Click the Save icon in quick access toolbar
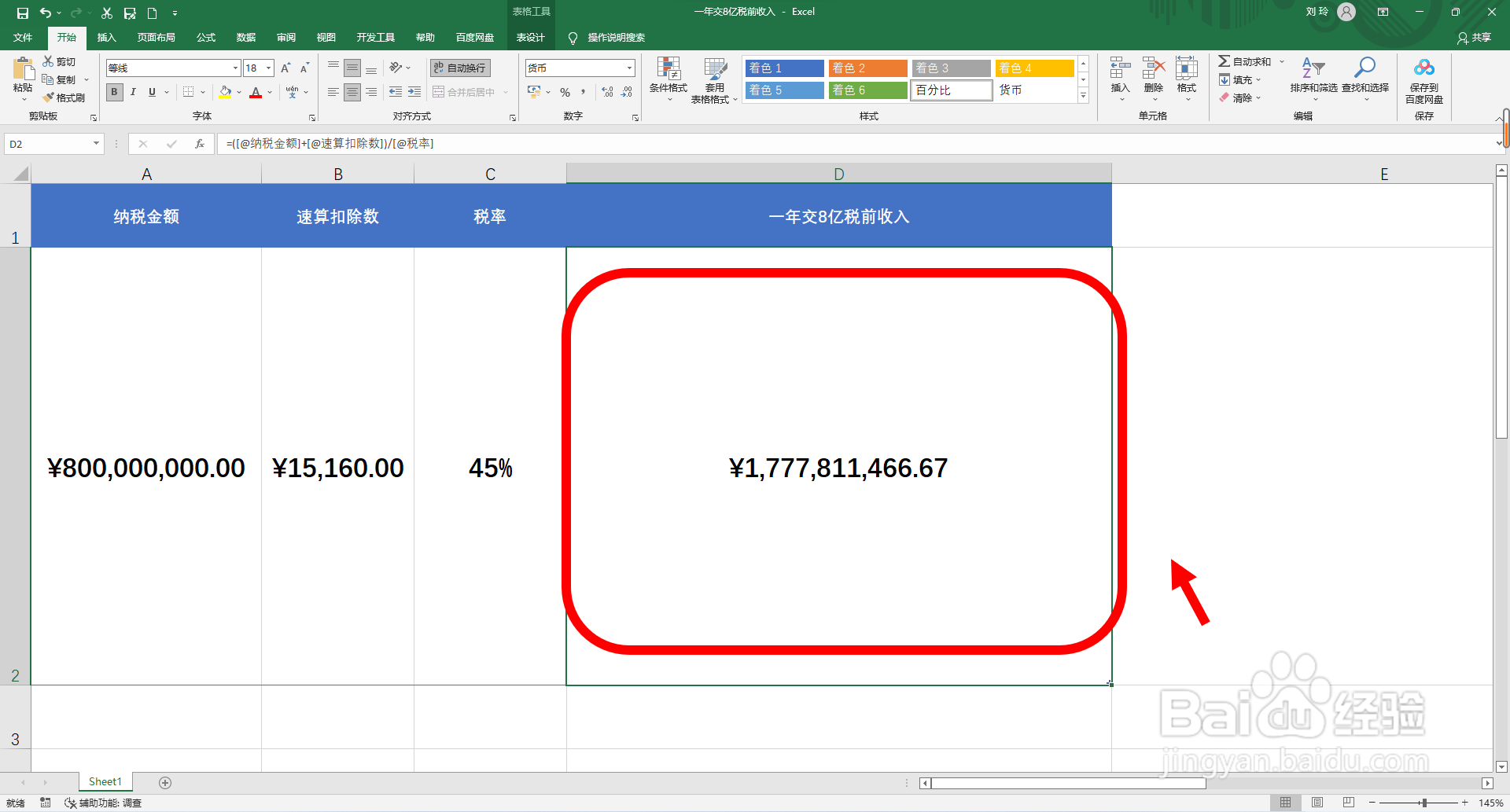1510x812 pixels. (x=22, y=13)
